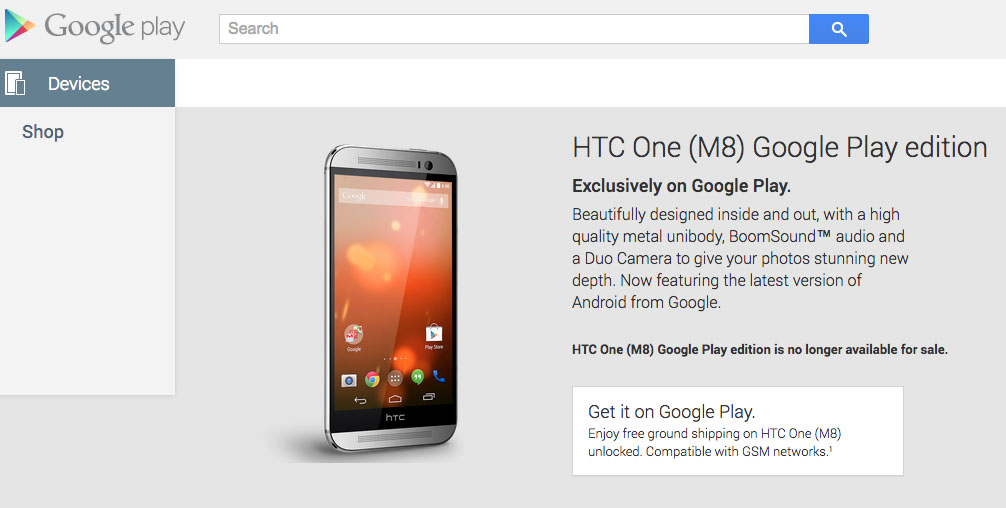Click the camera icon in phone dock
This screenshot has height=508, width=1006.
coord(348,381)
